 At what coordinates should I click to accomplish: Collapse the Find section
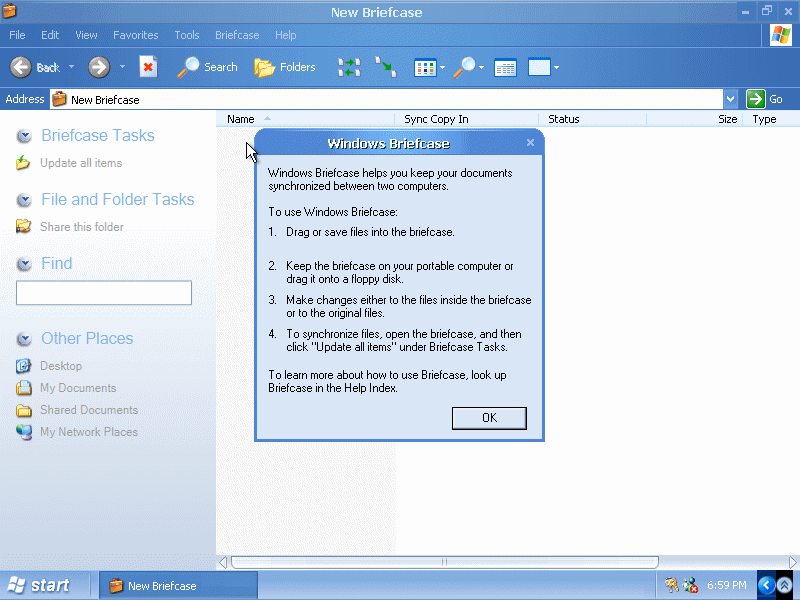(24, 264)
